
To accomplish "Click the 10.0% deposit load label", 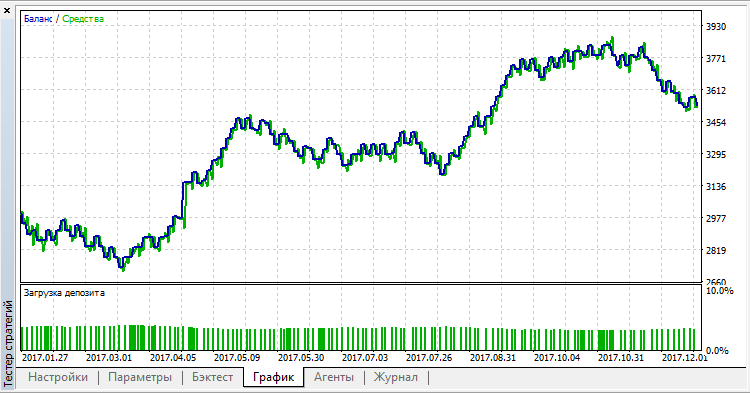I will tap(719, 291).
